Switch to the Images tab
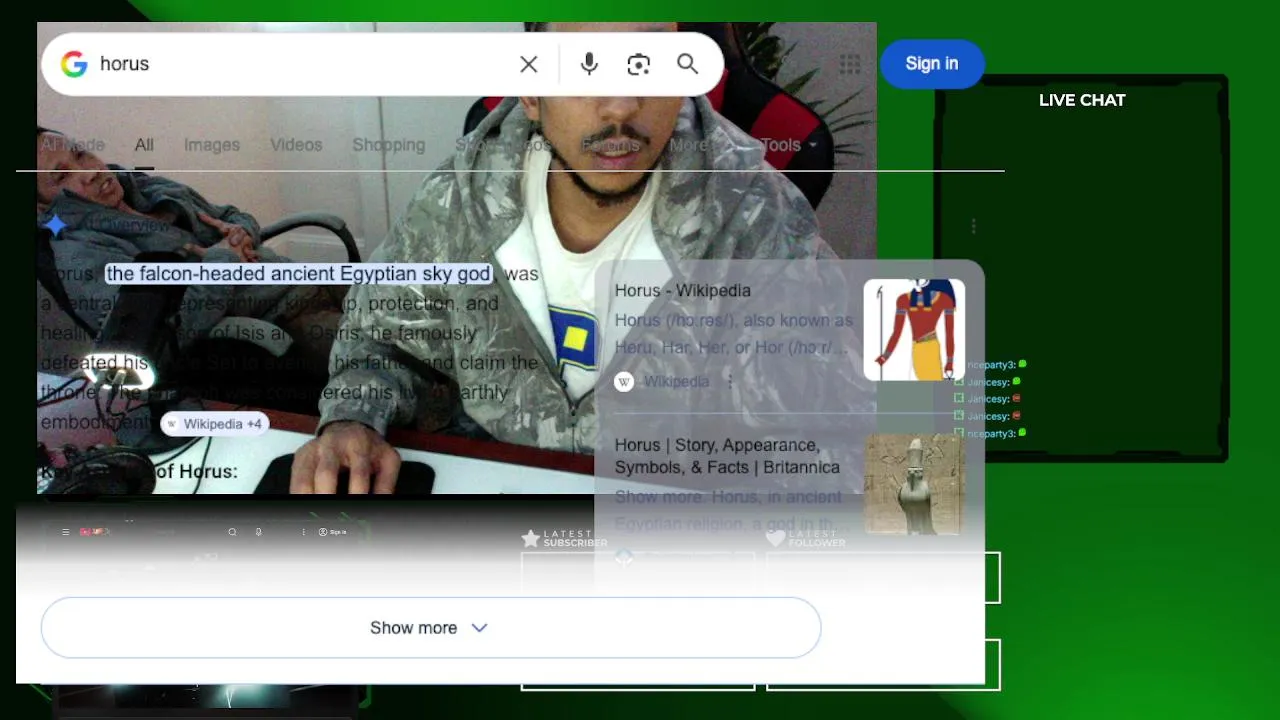Image resolution: width=1280 pixels, height=720 pixels. [x=212, y=145]
